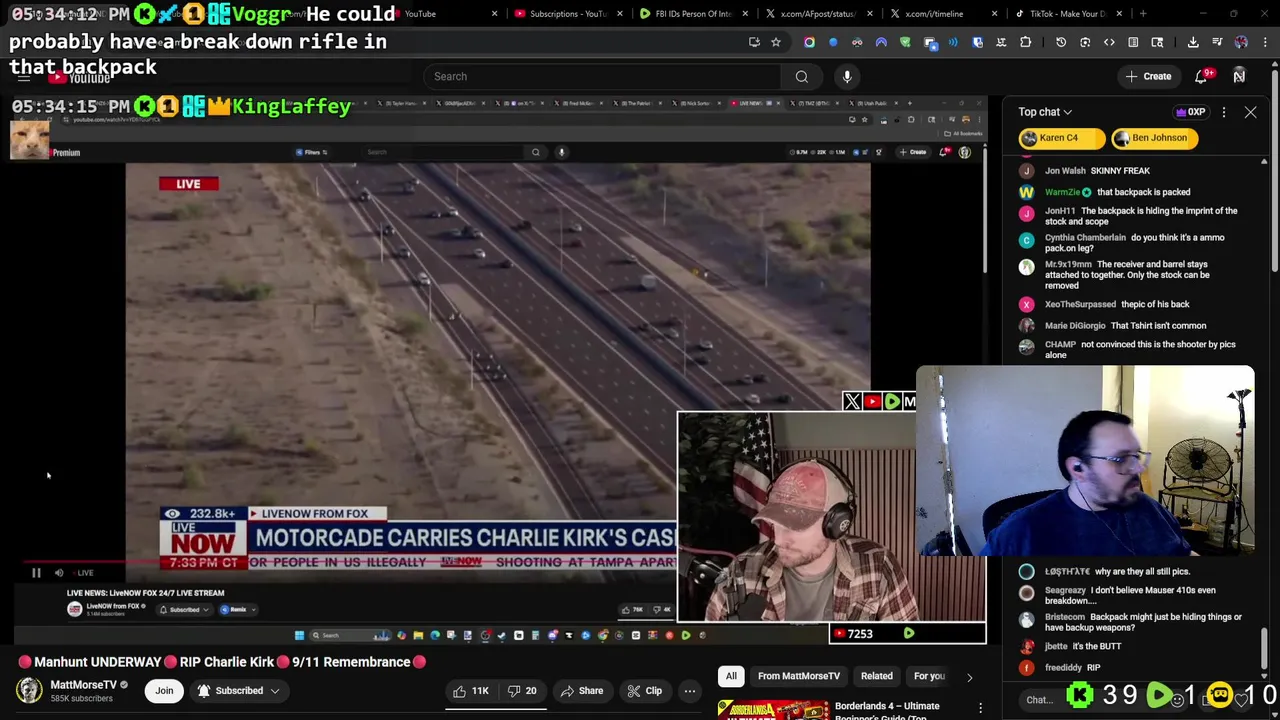1280x720 pixels.
Task: Click the Join channel button
Action: 164,690
